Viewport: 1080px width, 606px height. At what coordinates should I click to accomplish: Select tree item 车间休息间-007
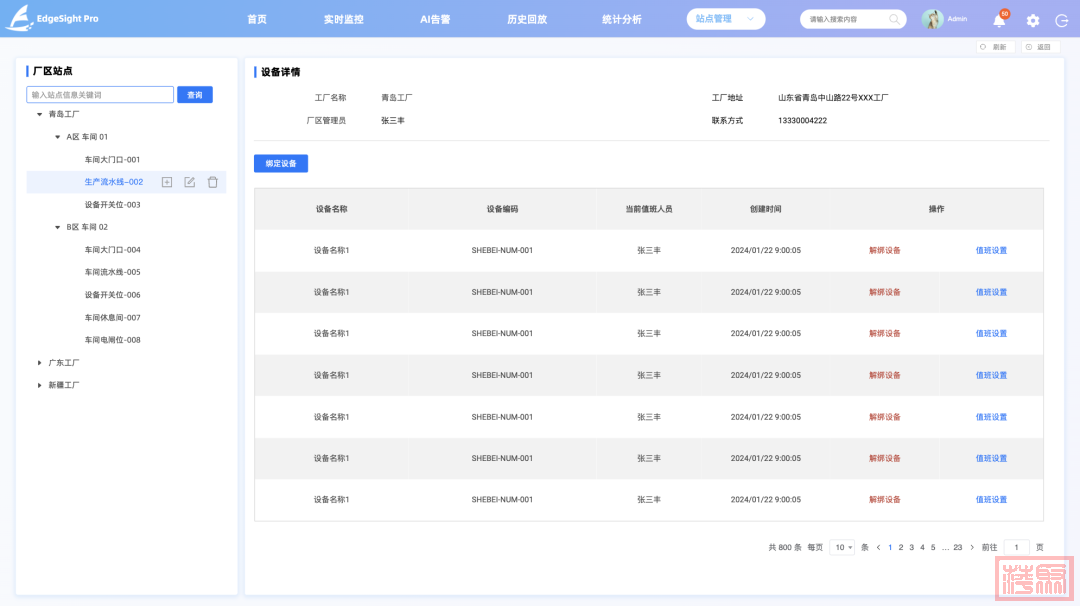[x=112, y=317]
